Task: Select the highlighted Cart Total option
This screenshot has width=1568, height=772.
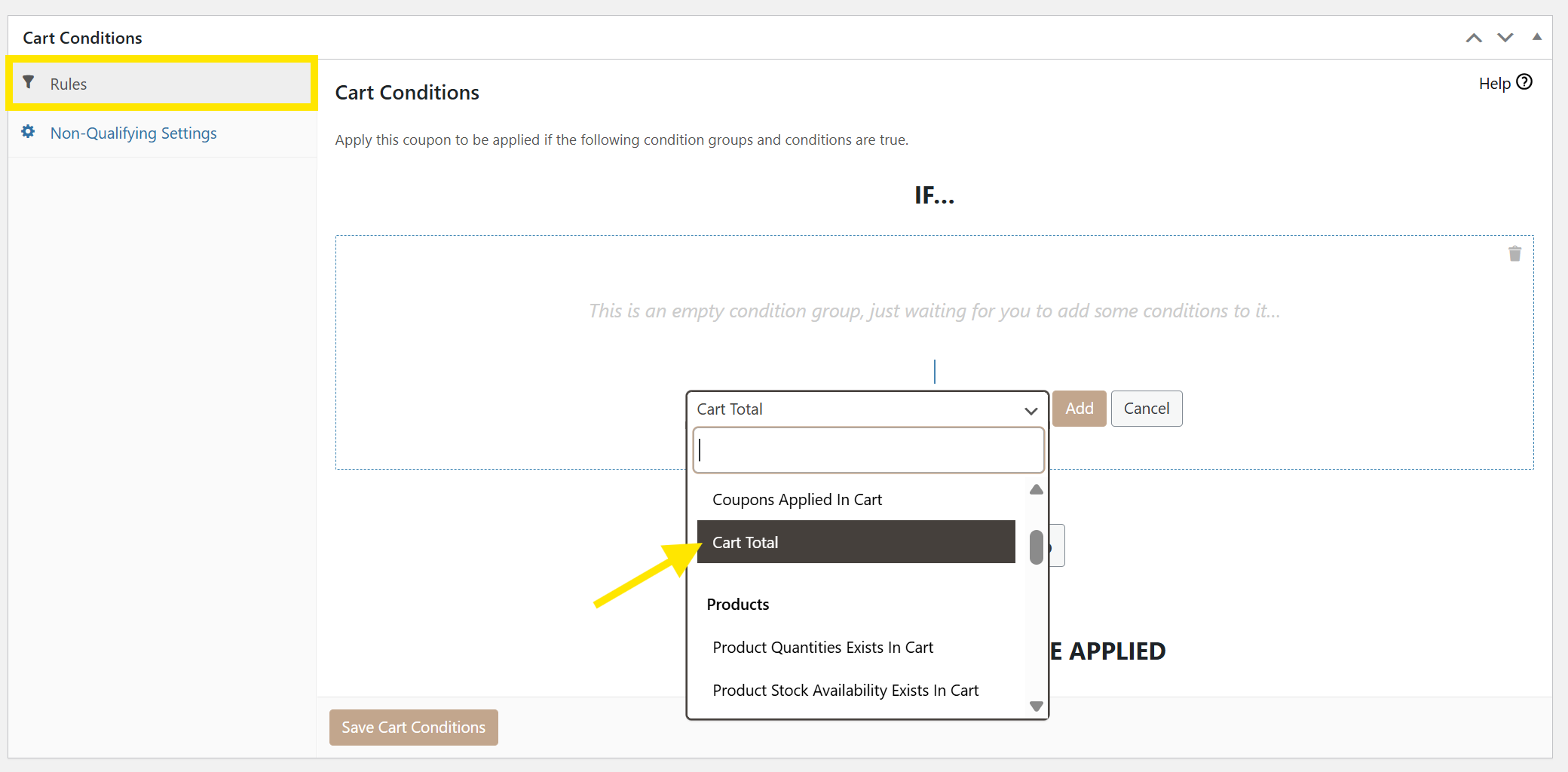Action: click(x=856, y=542)
